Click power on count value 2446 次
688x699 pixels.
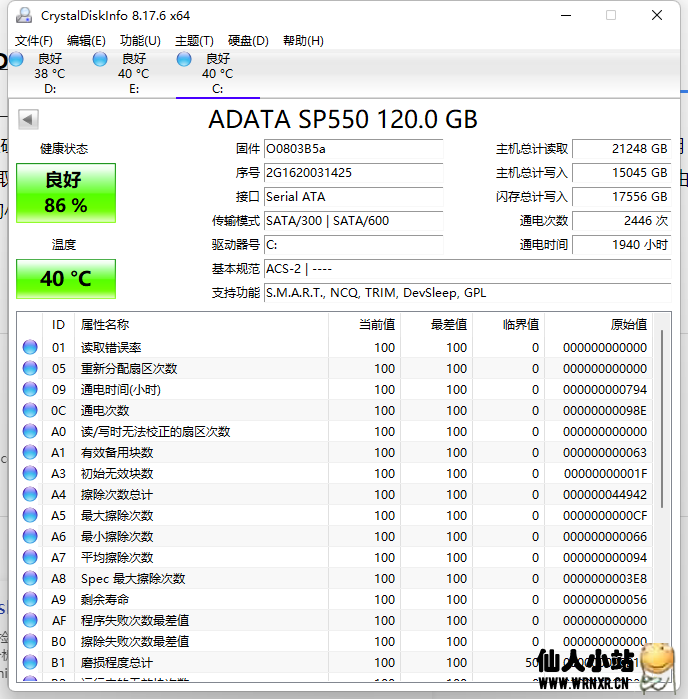(x=622, y=221)
